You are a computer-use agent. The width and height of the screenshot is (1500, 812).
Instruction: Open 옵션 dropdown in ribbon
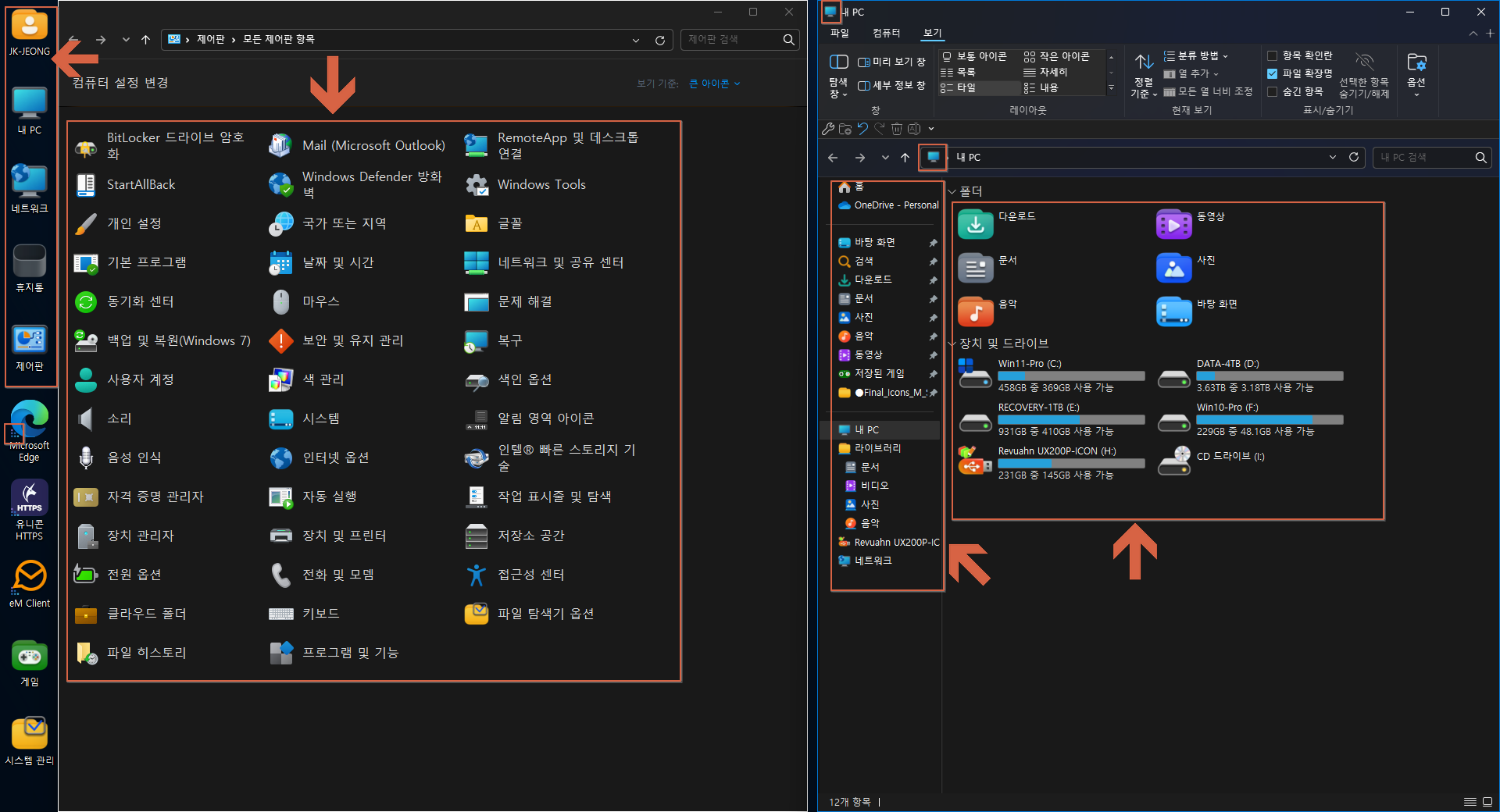1416,76
